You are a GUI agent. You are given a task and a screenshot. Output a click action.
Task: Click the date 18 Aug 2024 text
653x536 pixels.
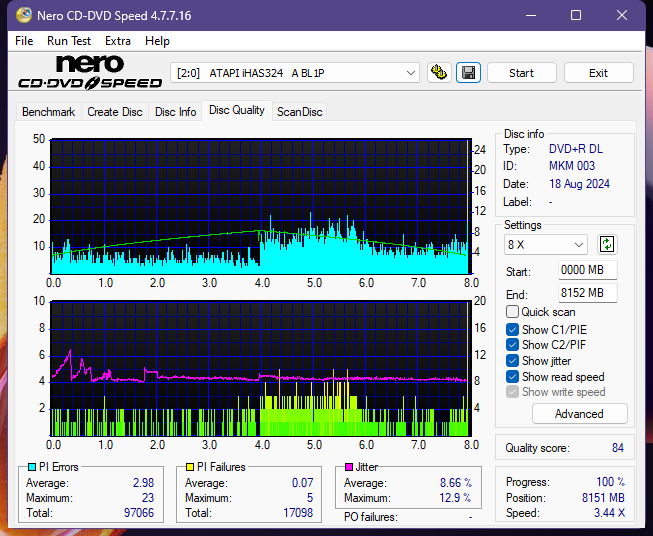point(579,184)
